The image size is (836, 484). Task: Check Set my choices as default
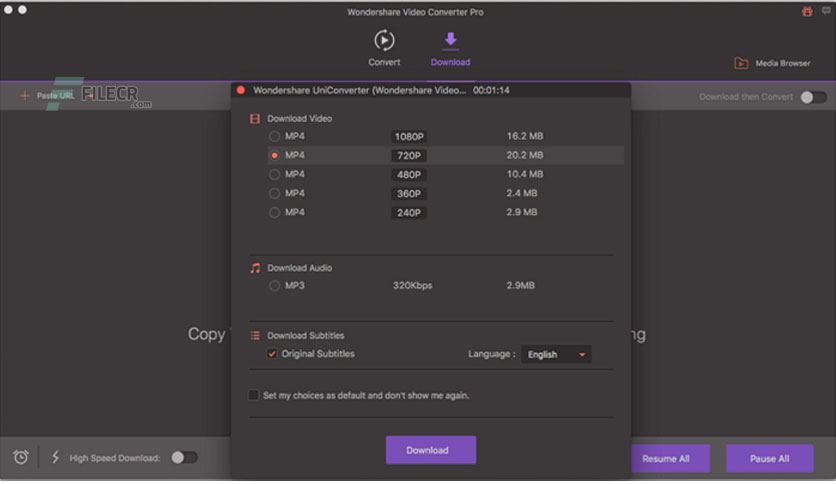253,396
